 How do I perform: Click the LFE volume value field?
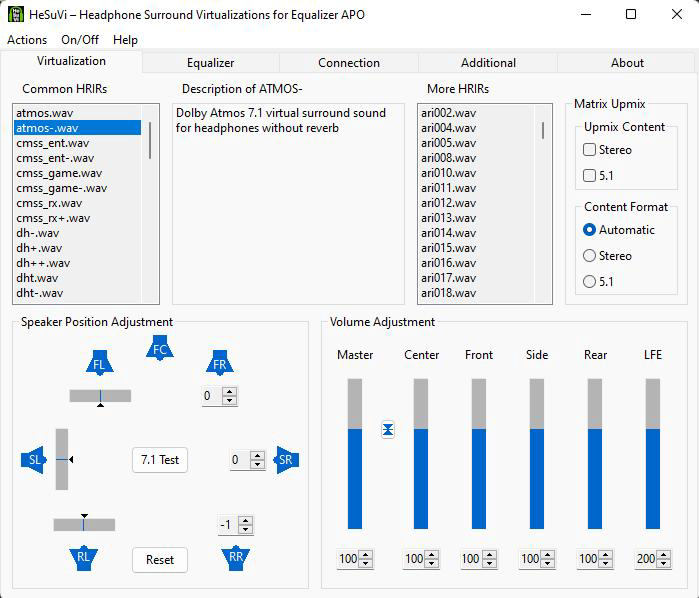646,559
